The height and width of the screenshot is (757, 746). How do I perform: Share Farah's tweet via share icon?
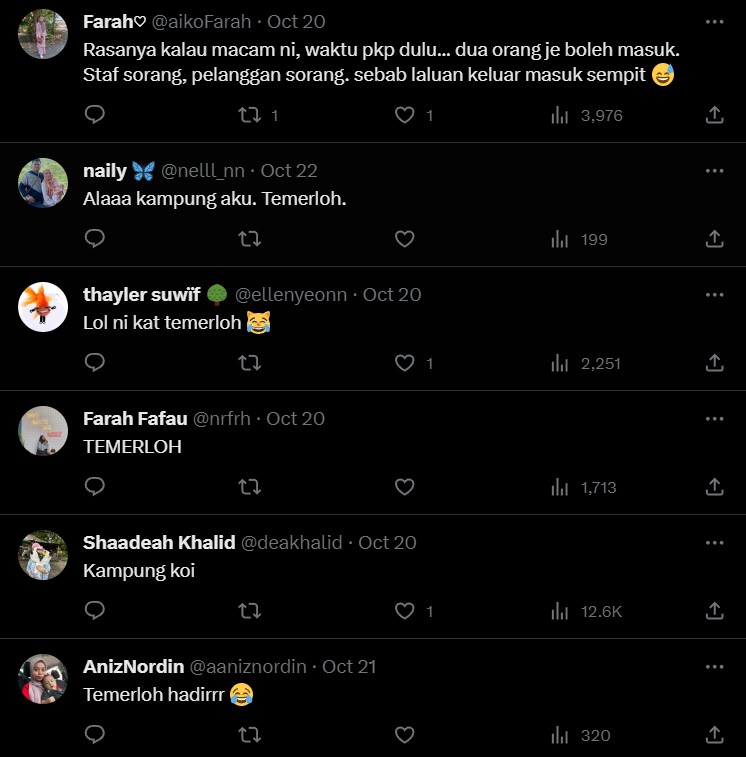coord(714,115)
